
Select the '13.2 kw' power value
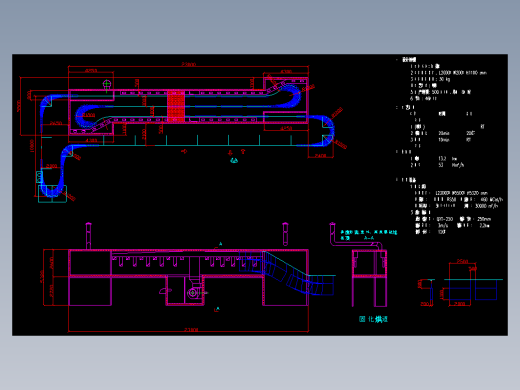[x=448, y=159]
